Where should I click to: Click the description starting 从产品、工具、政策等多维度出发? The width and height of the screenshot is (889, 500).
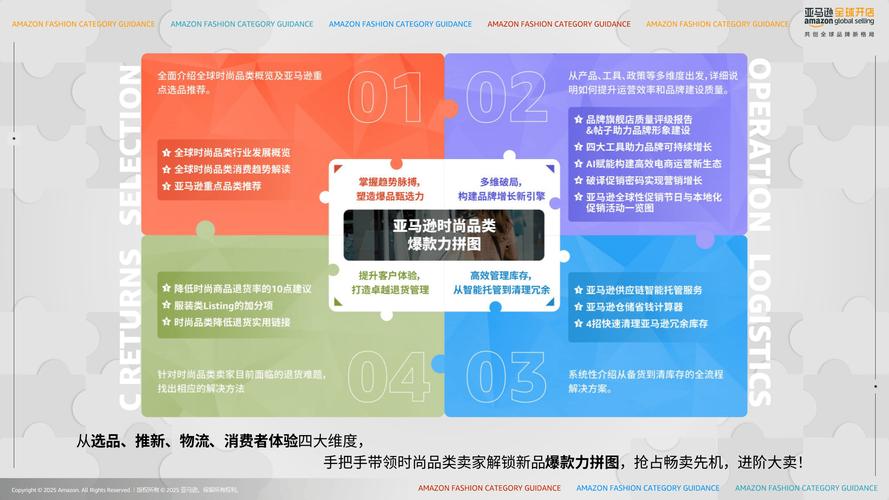pyautogui.click(x=653, y=83)
